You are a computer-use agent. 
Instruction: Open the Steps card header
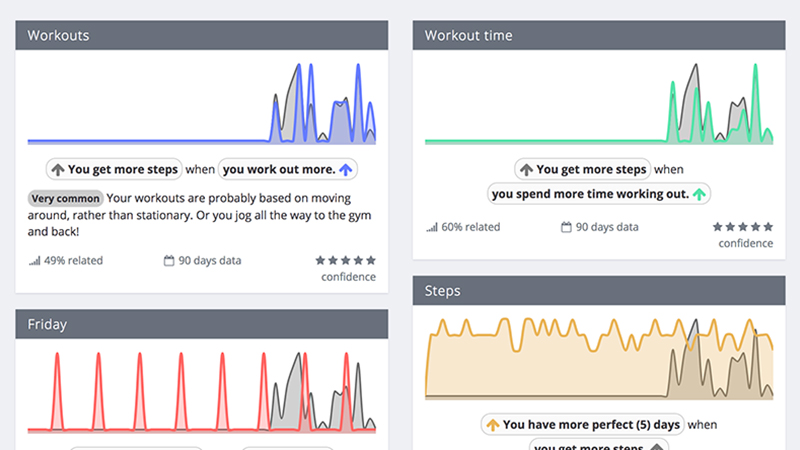599,291
